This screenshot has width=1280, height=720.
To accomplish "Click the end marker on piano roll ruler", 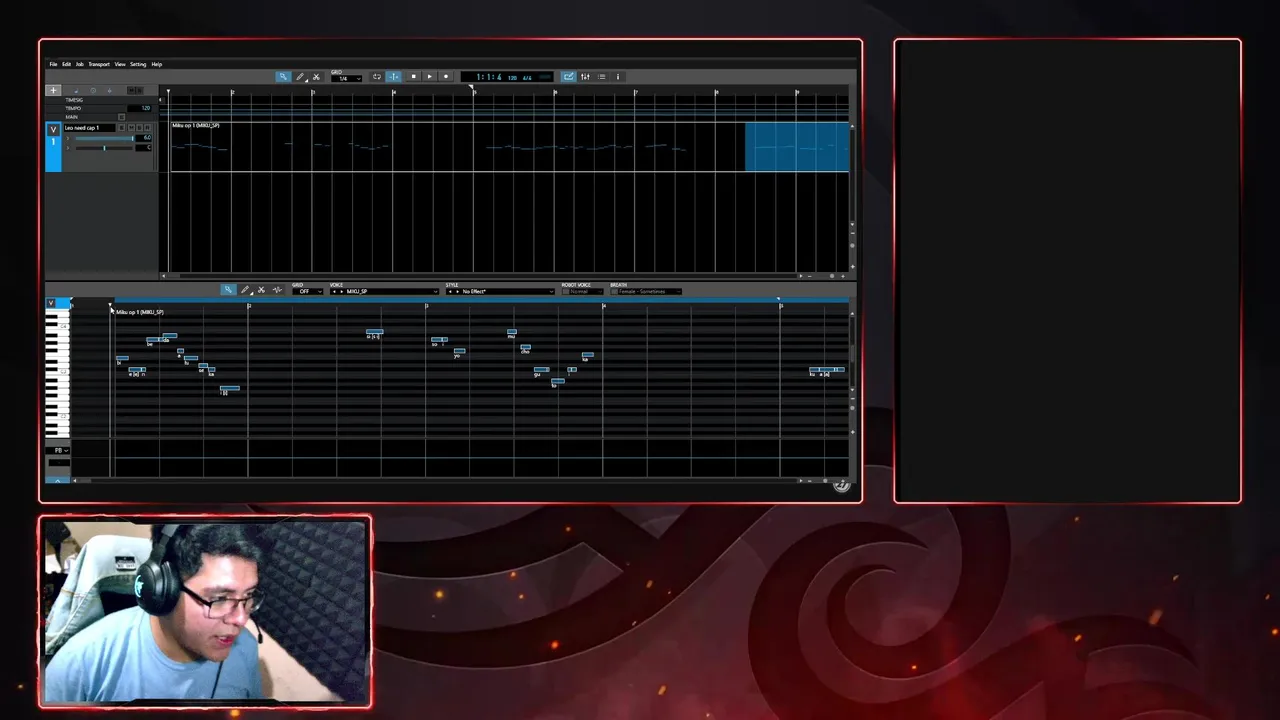I will click(779, 299).
